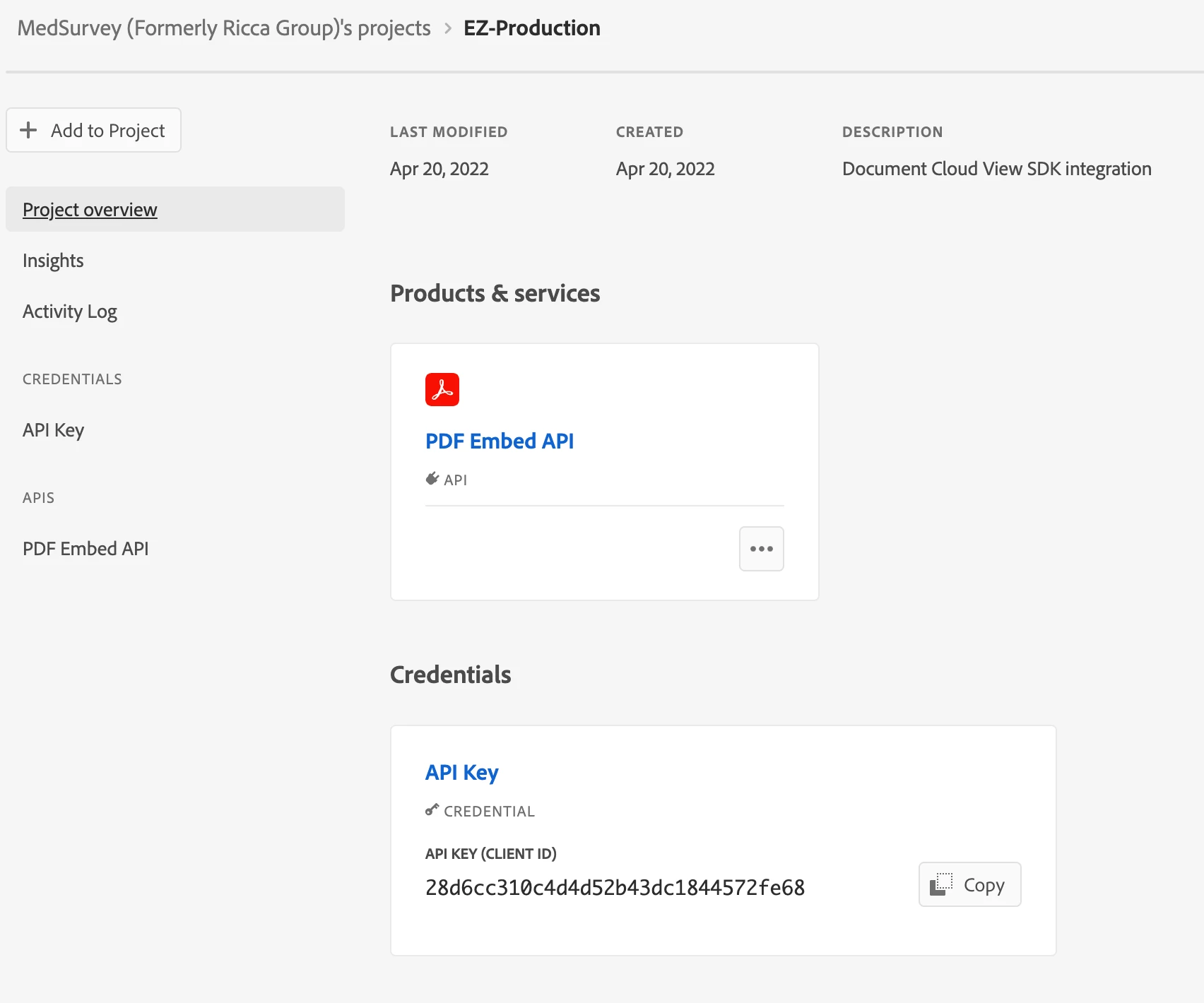Image resolution: width=1204 pixels, height=1003 pixels.
Task: Click the copy icon inside the Copy button
Action: tap(941, 884)
